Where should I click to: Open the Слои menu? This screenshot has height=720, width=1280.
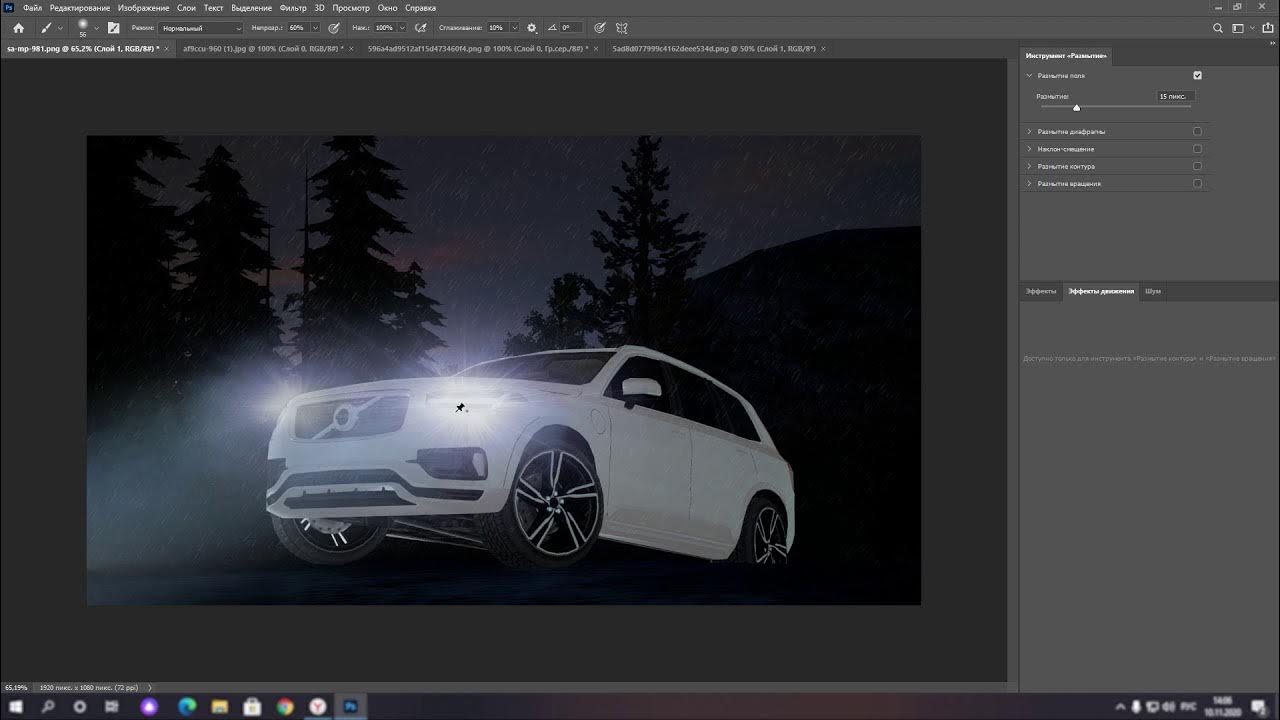pos(186,8)
